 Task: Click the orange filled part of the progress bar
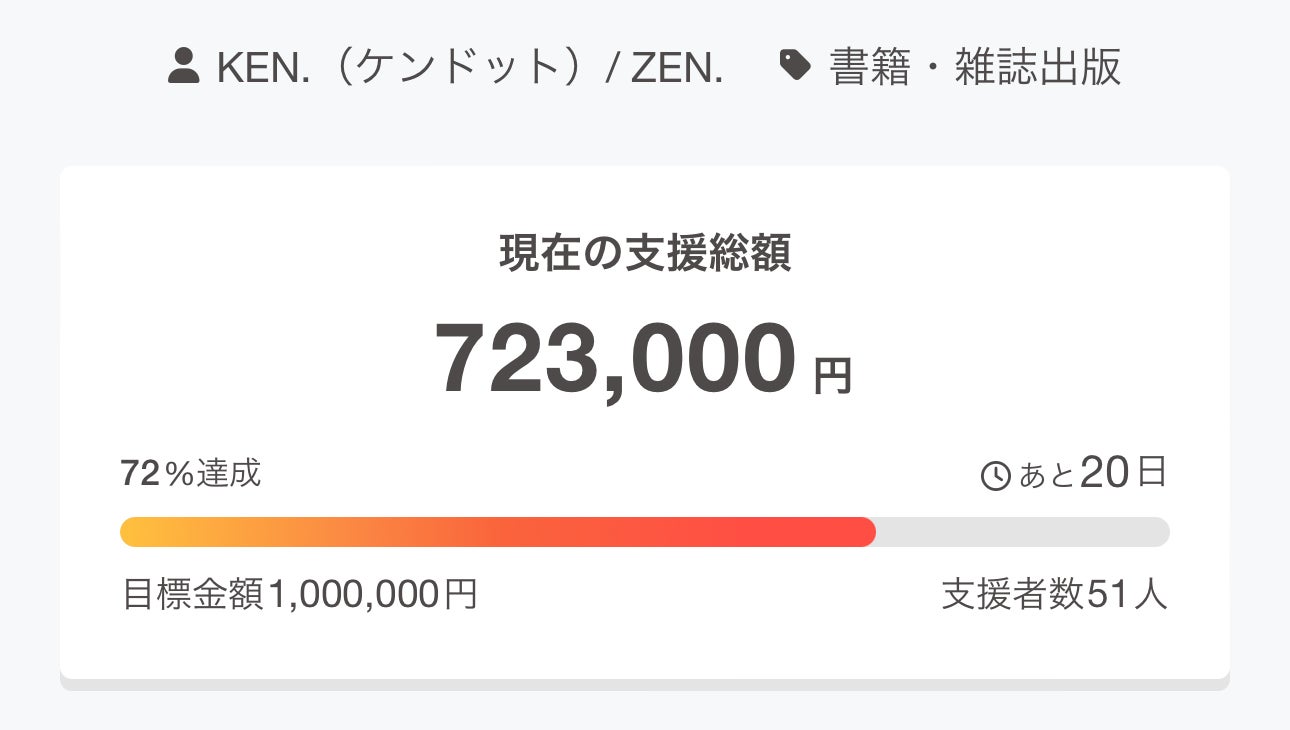click(498, 532)
